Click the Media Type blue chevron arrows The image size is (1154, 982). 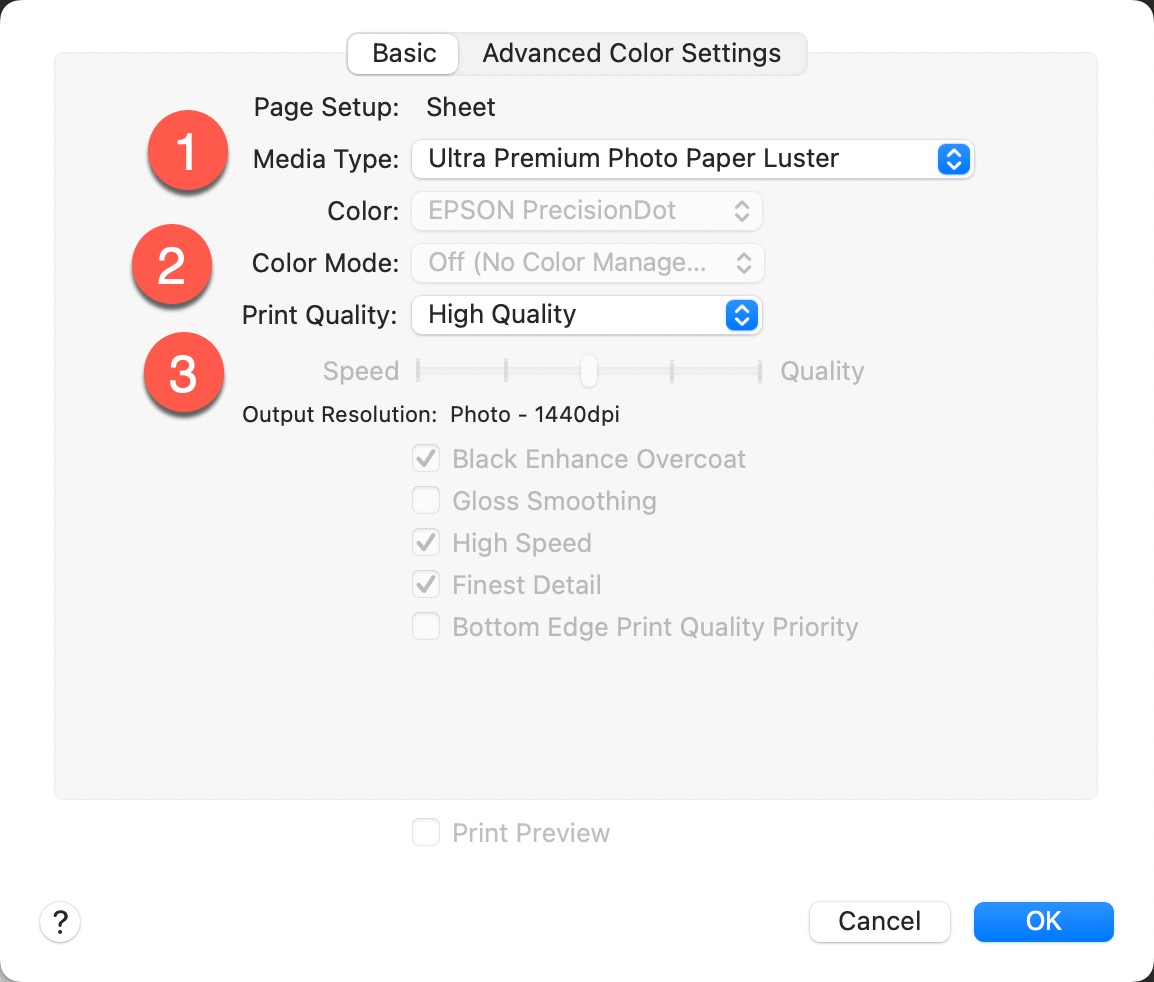pyautogui.click(x=954, y=159)
